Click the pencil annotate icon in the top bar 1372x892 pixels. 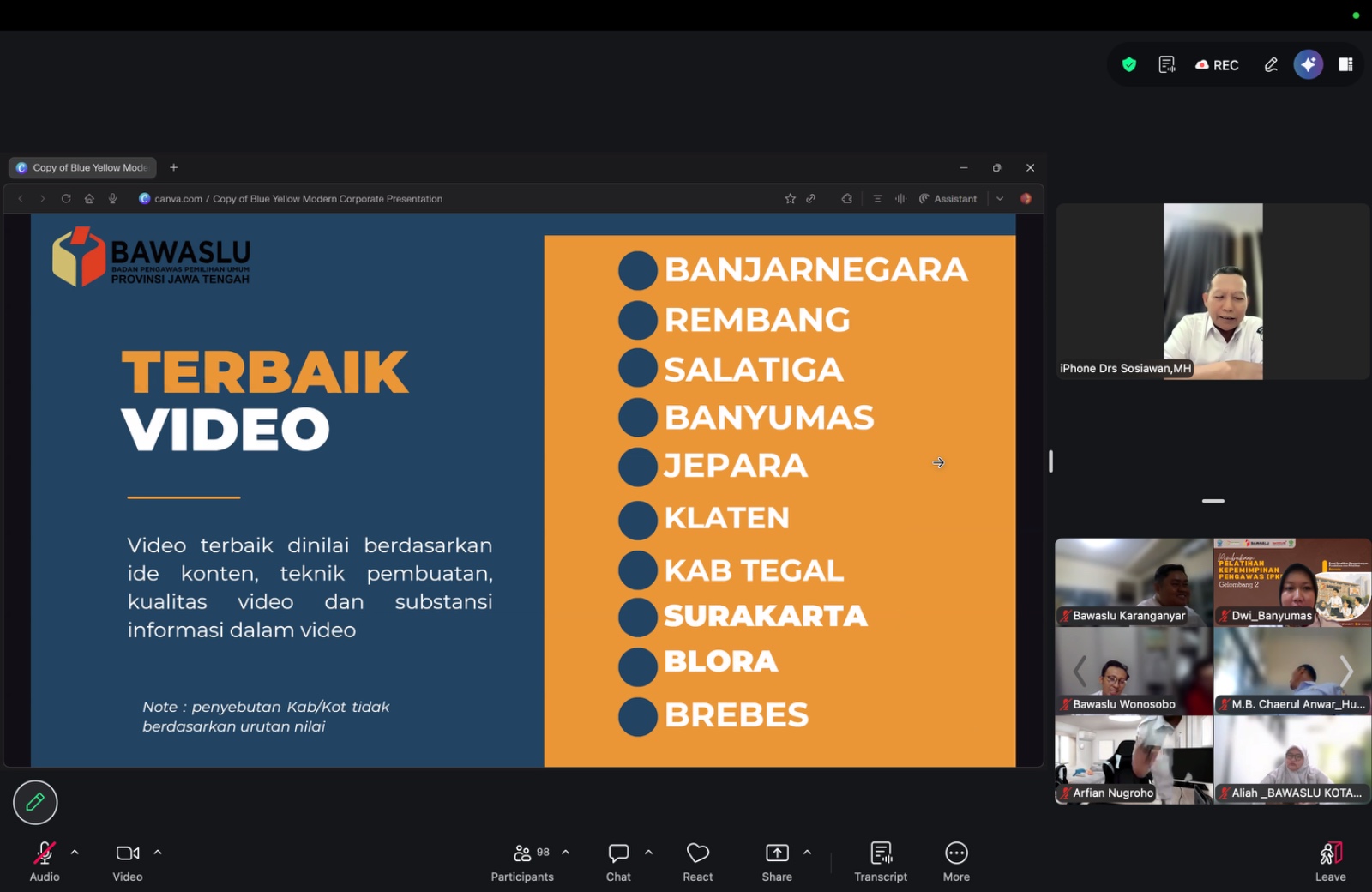point(1271,64)
